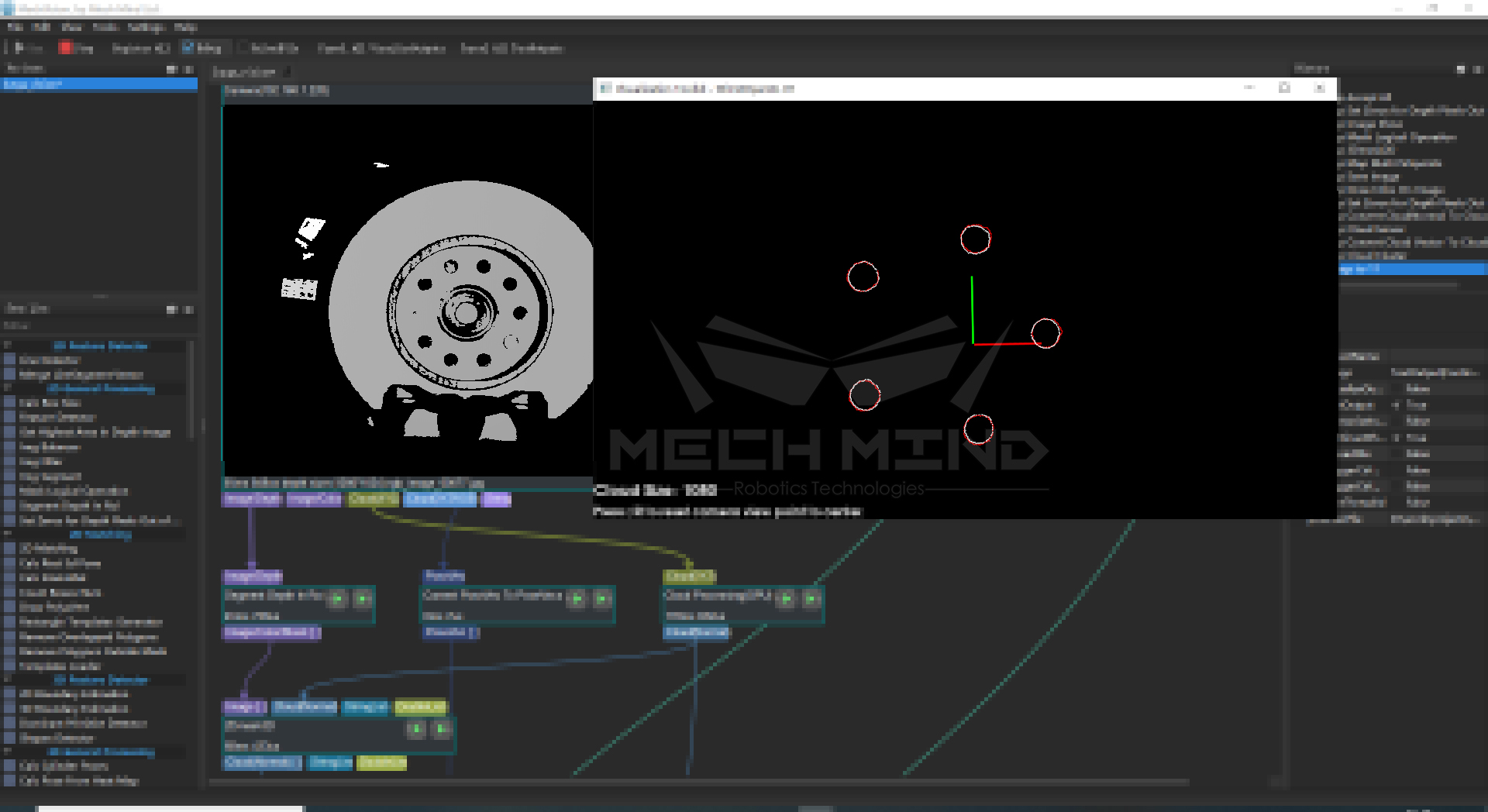The image size is (1488, 812).
Task: Click the toolbar button right of Stop
Action: tap(140, 48)
